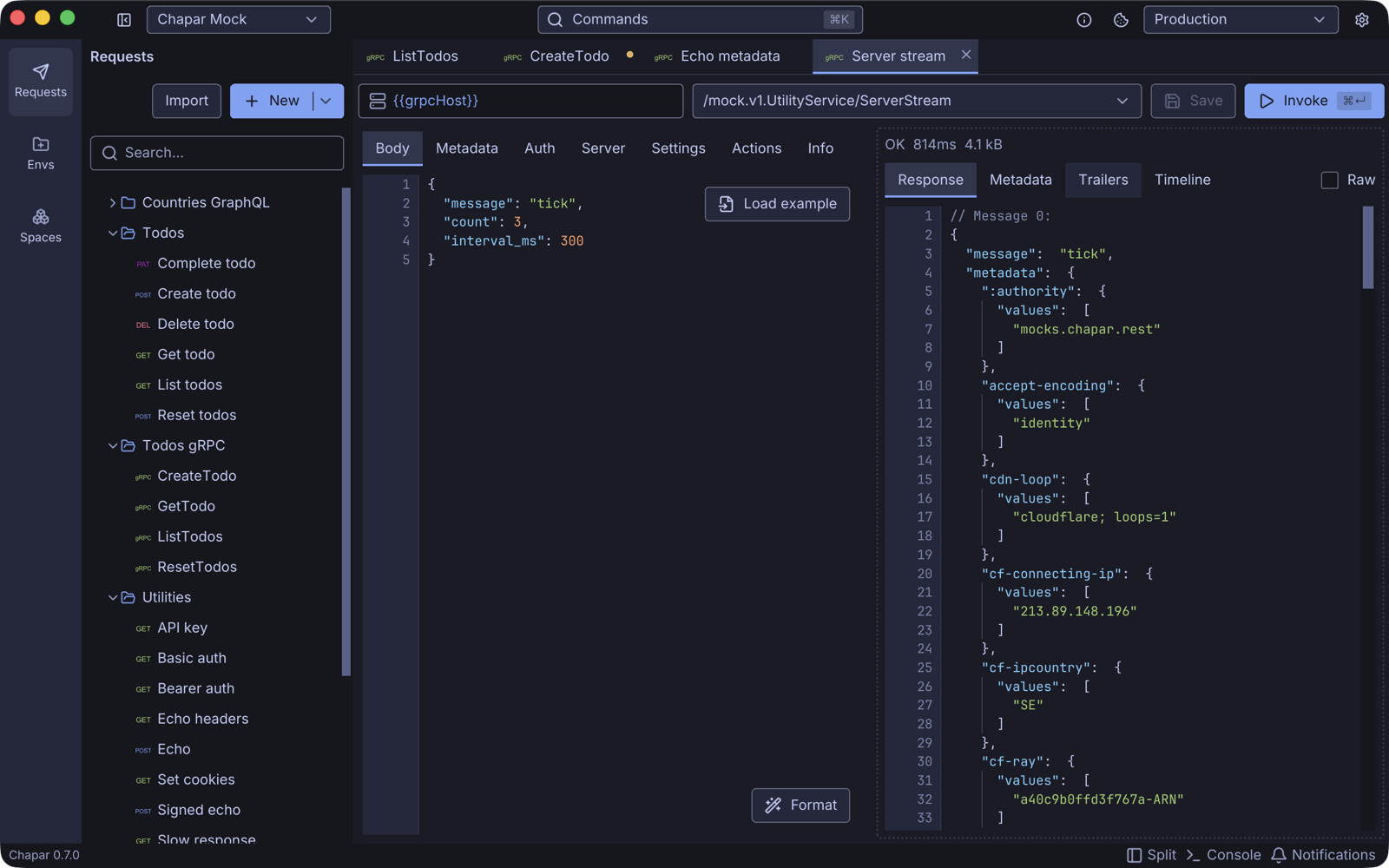
Task: Click the server icon beside grpcHost
Action: tap(378, 101)
